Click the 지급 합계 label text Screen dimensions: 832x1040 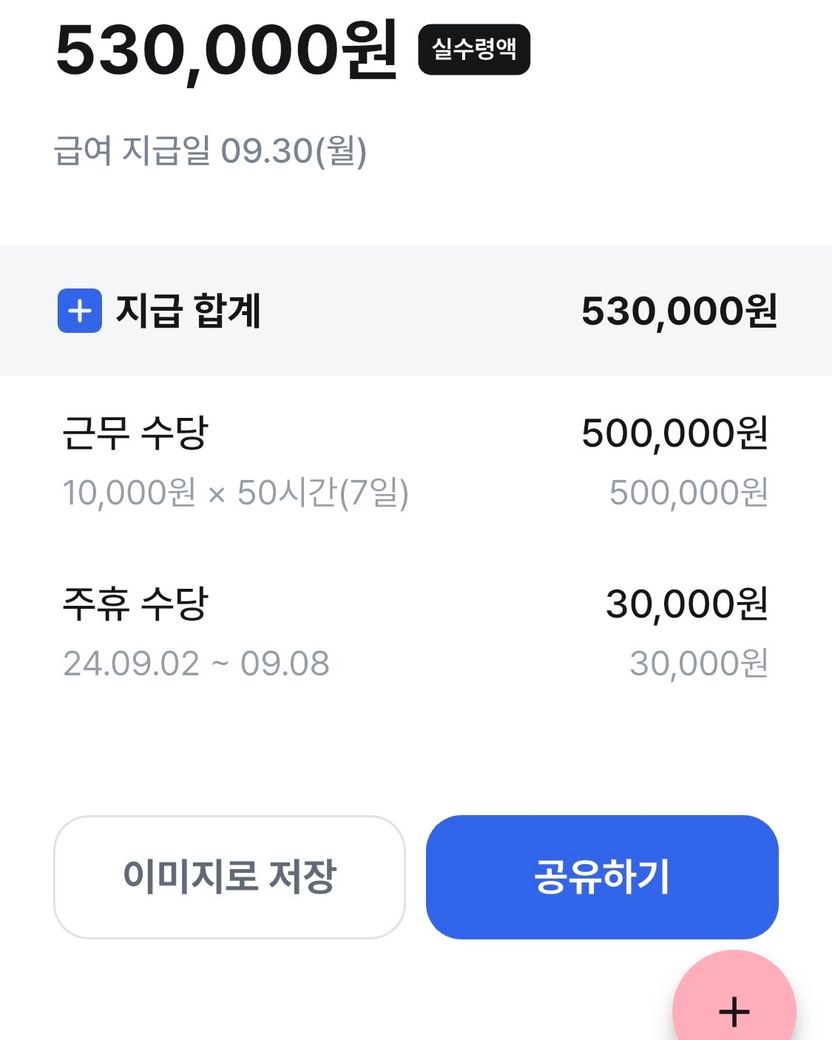tap(188, 312)
